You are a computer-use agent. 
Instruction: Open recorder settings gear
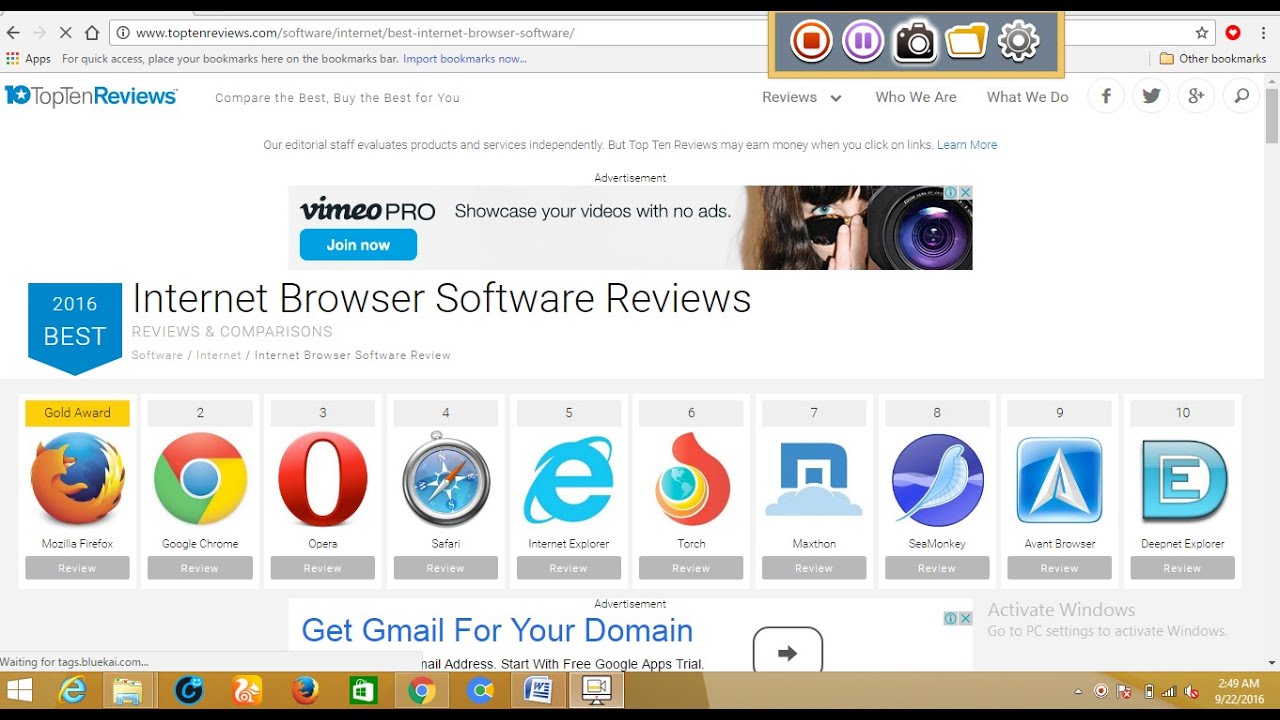coord(1018,41)
